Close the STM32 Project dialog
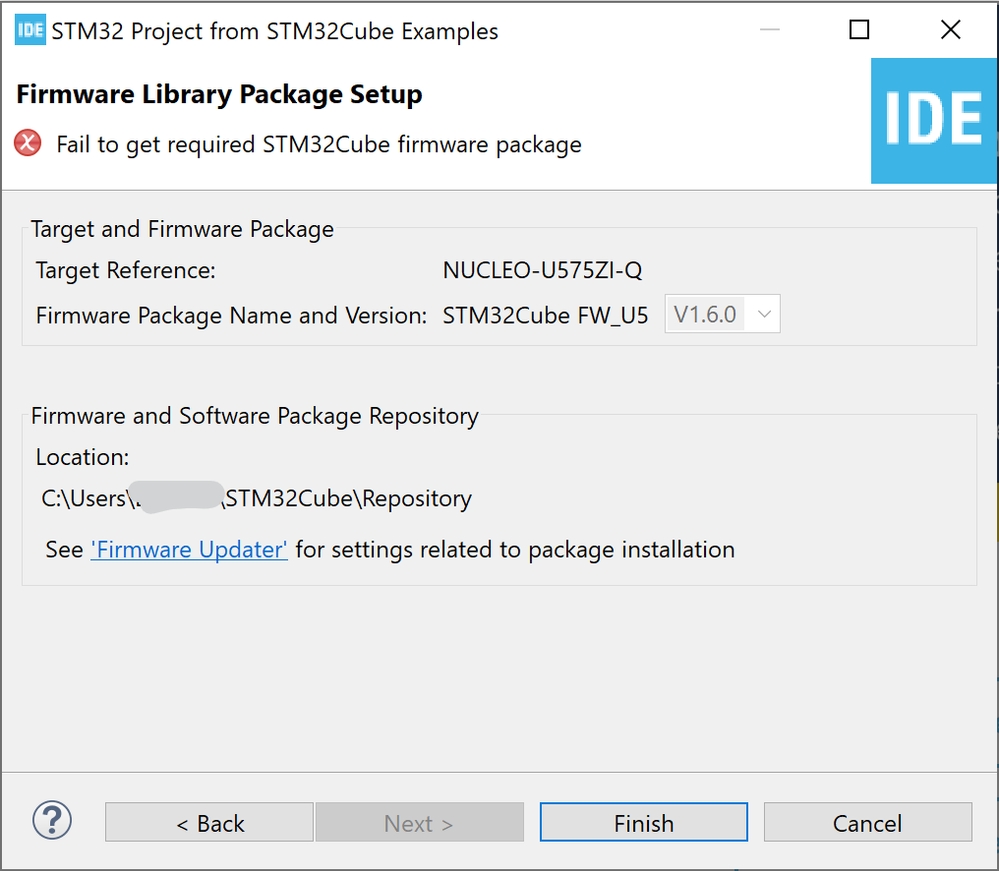Viewport: 999px width, 871px height. point(951,30)
